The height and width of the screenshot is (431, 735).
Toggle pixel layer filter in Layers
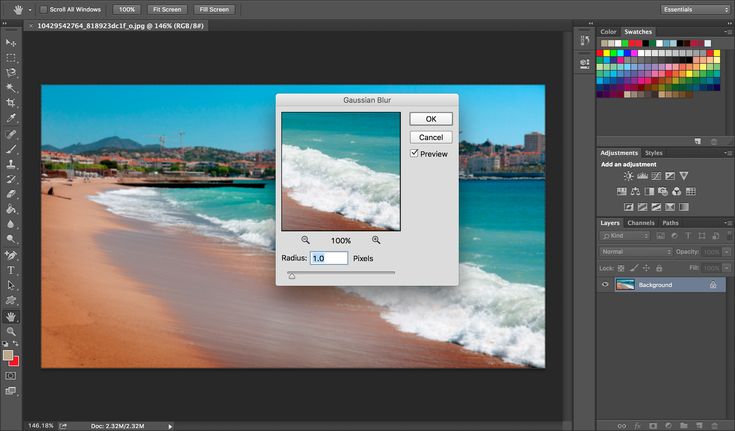point(660,236)
